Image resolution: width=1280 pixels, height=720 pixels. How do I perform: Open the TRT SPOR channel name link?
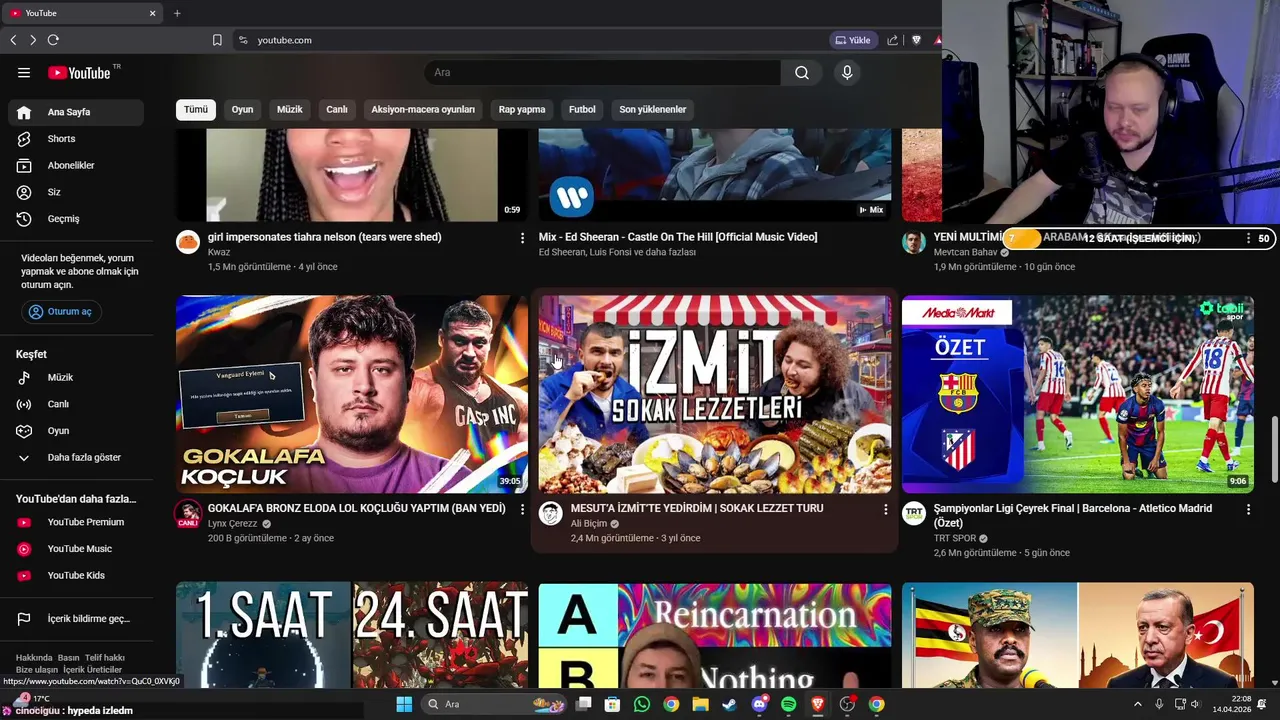tap(955, 539)
